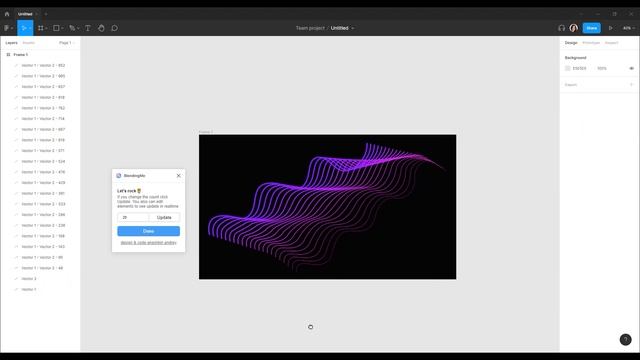Open the Untitled file name dropdown
This screenshot has height=360, width=640.
(353, 28)
